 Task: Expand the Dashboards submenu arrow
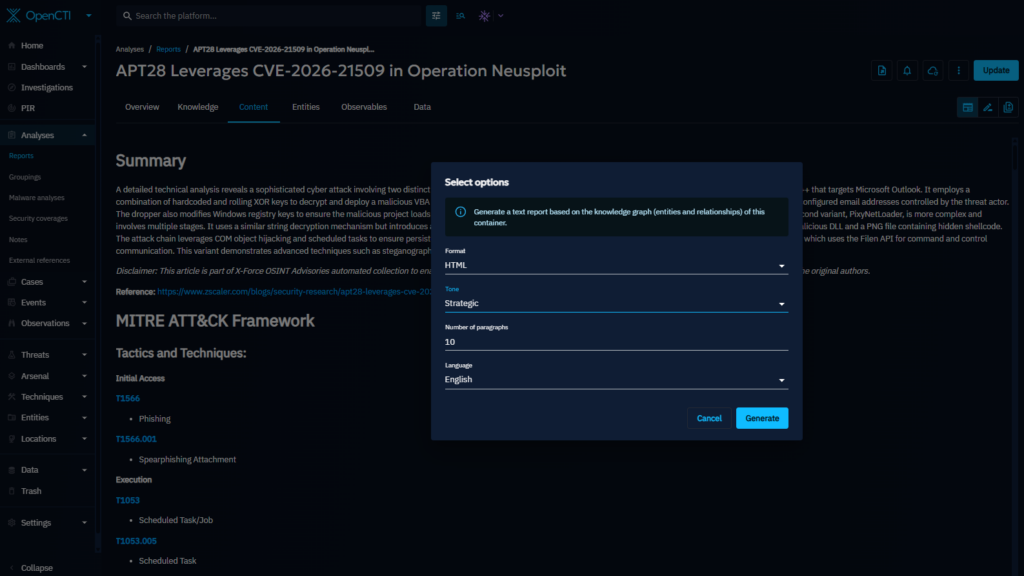click(84, 67)
